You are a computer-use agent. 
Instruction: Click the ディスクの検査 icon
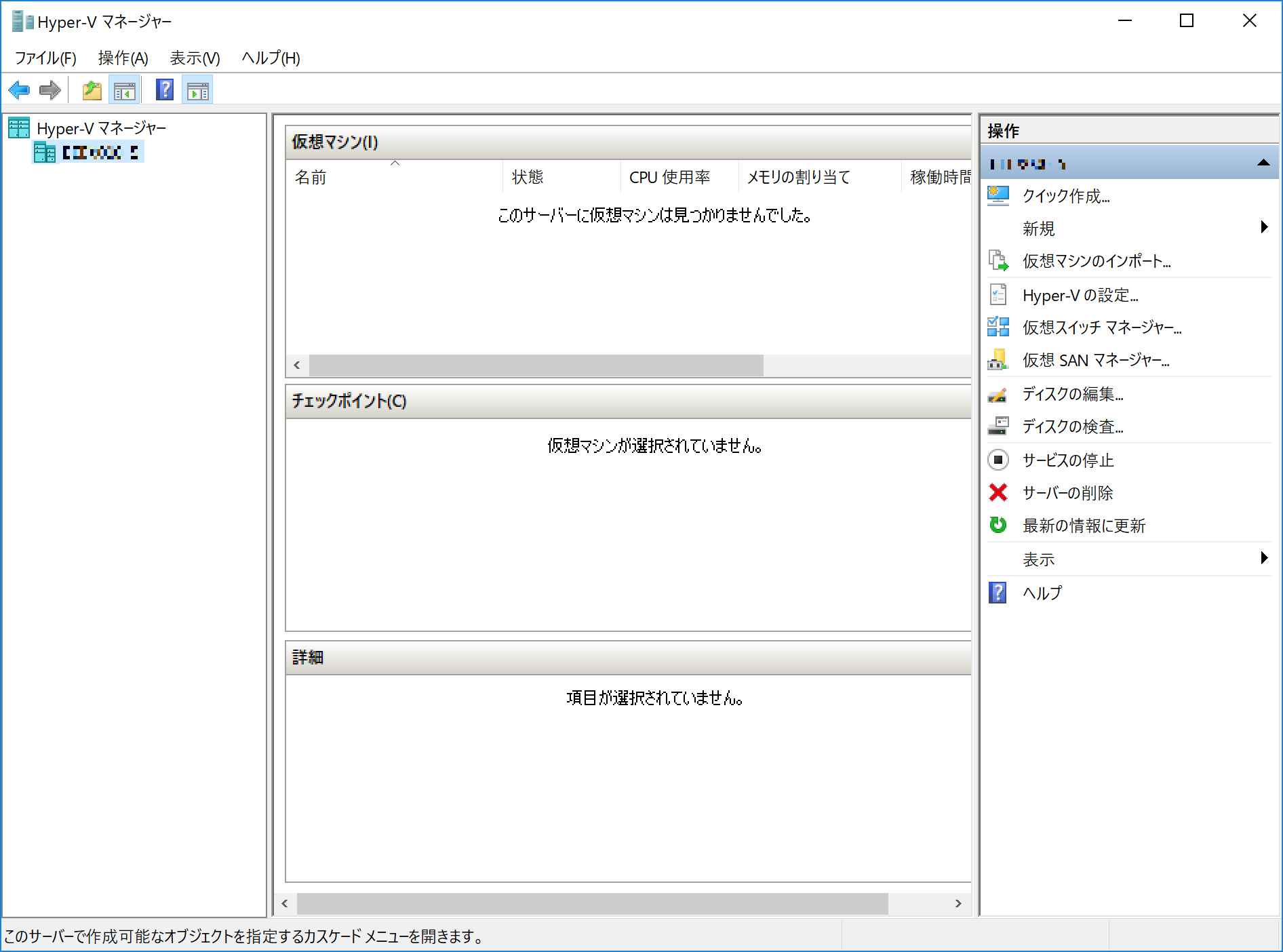click(998, 426)
